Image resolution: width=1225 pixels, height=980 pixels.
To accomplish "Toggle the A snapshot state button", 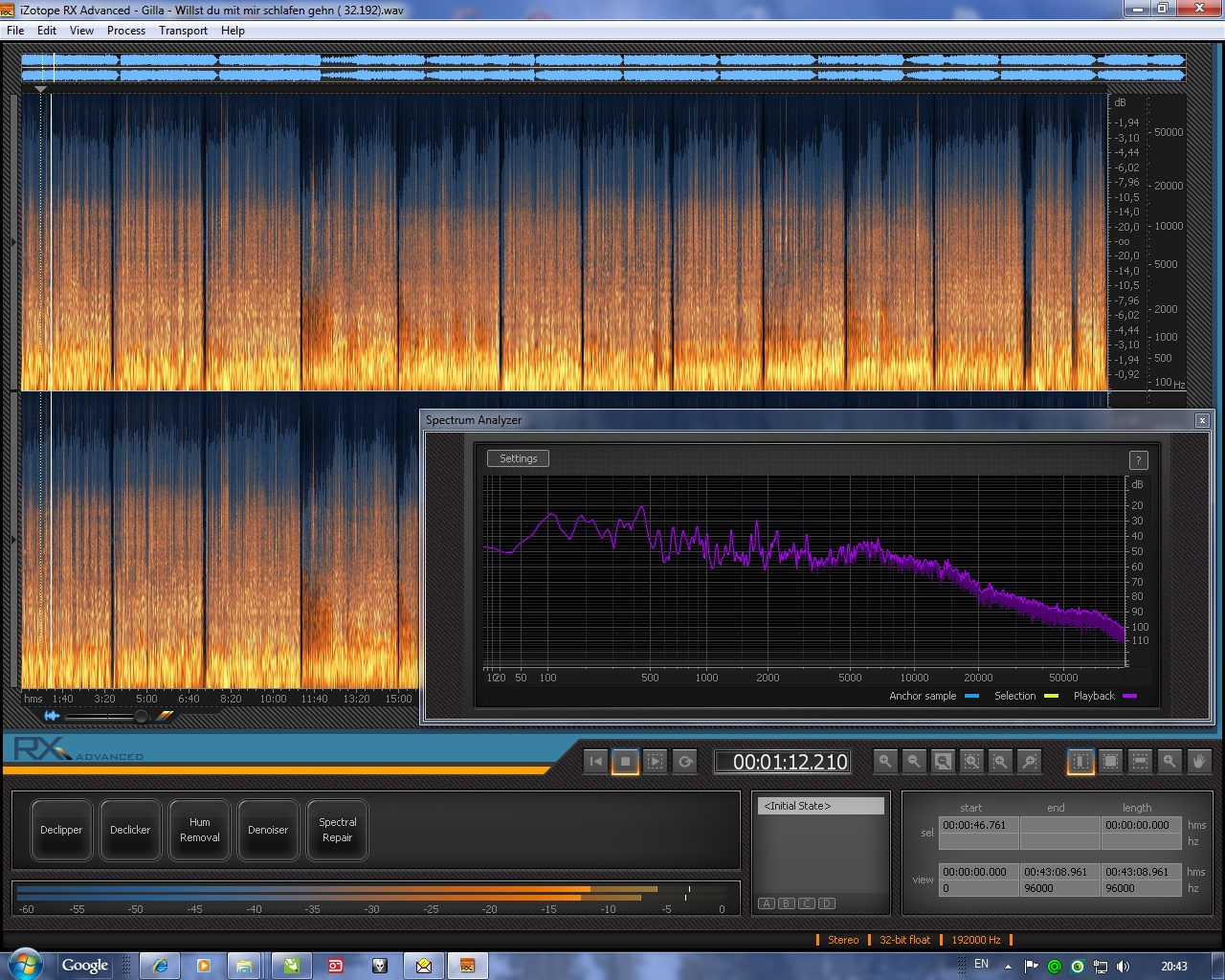I will coord(767,903).
